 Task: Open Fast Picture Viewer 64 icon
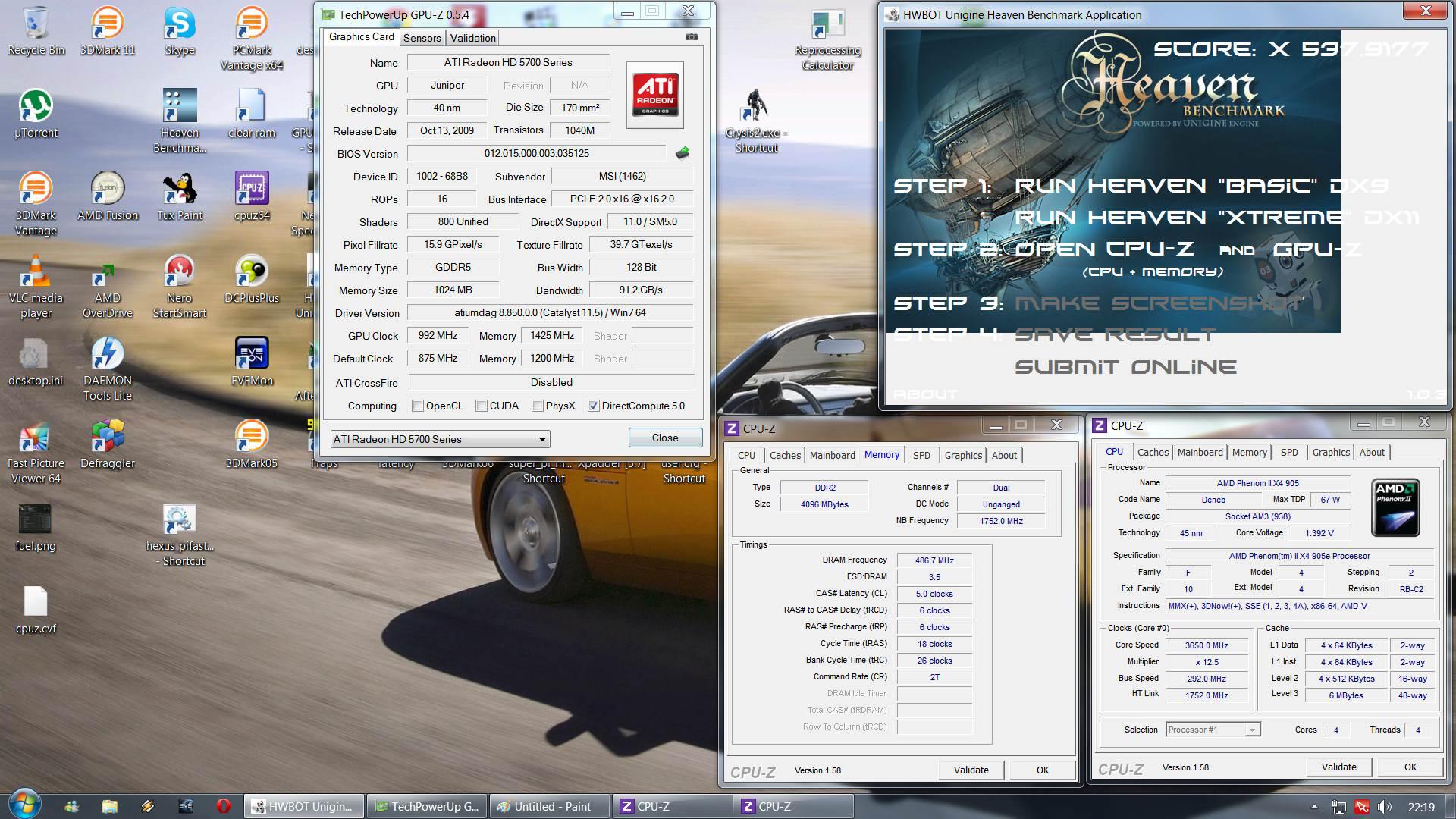(x=36, y=452)
